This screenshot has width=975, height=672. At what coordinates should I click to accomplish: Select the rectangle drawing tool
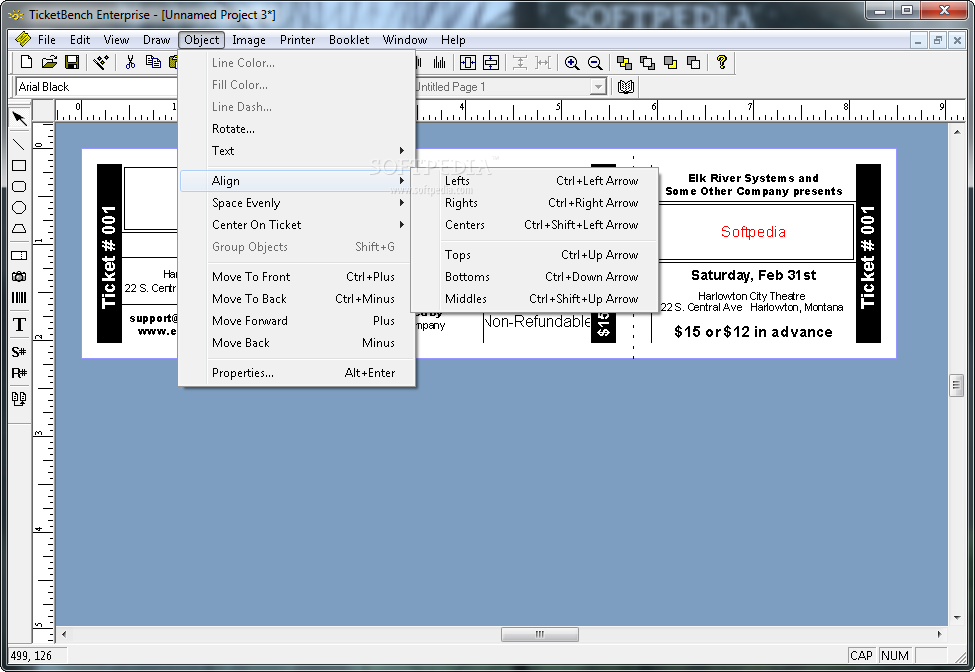pos(19,165)
